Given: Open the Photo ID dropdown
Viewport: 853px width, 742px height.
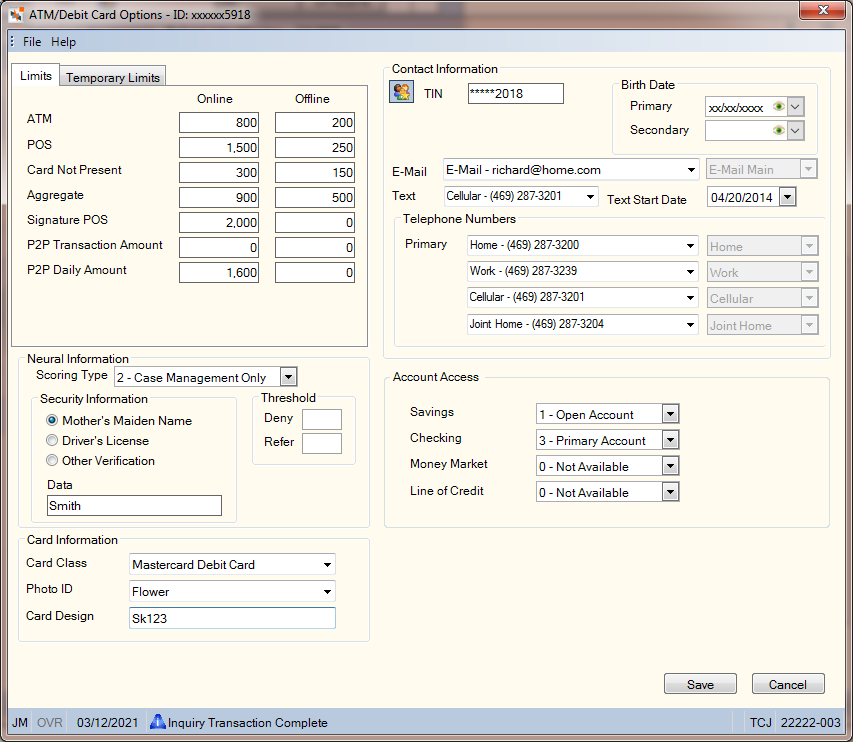Looking at the screenshot, I should click(327, 591).
